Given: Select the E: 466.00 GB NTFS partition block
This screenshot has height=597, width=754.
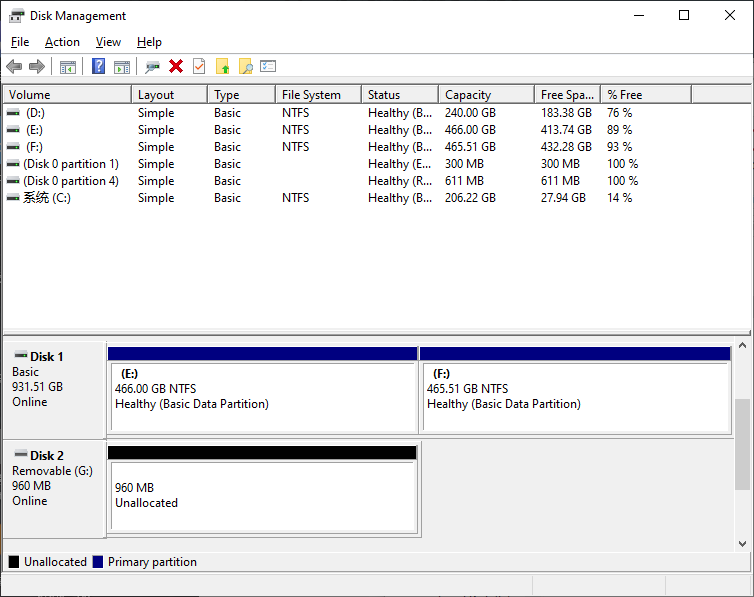Looking at the screenshot, I should (x=263, y=390).
